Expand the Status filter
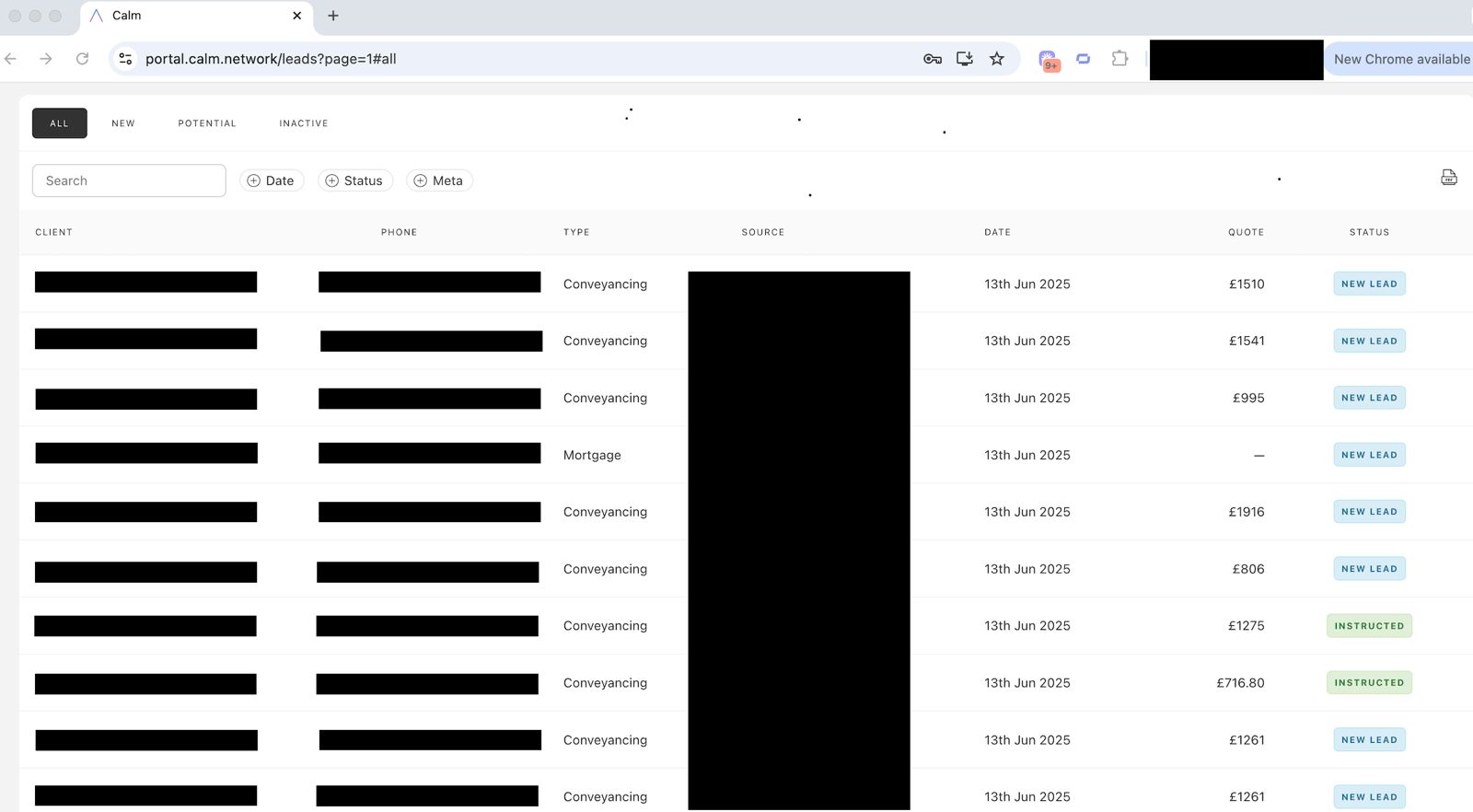1473x812 pixels. coord(355,180)
